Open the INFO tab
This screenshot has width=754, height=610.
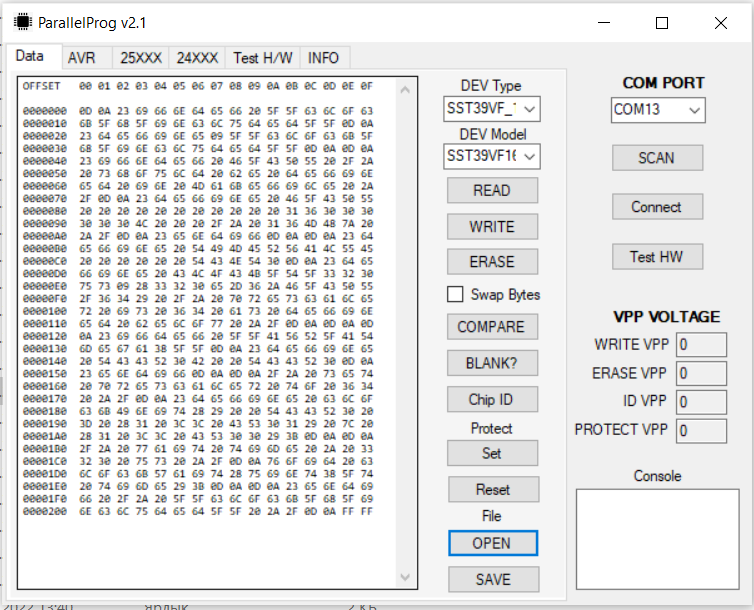pos(325,58)
